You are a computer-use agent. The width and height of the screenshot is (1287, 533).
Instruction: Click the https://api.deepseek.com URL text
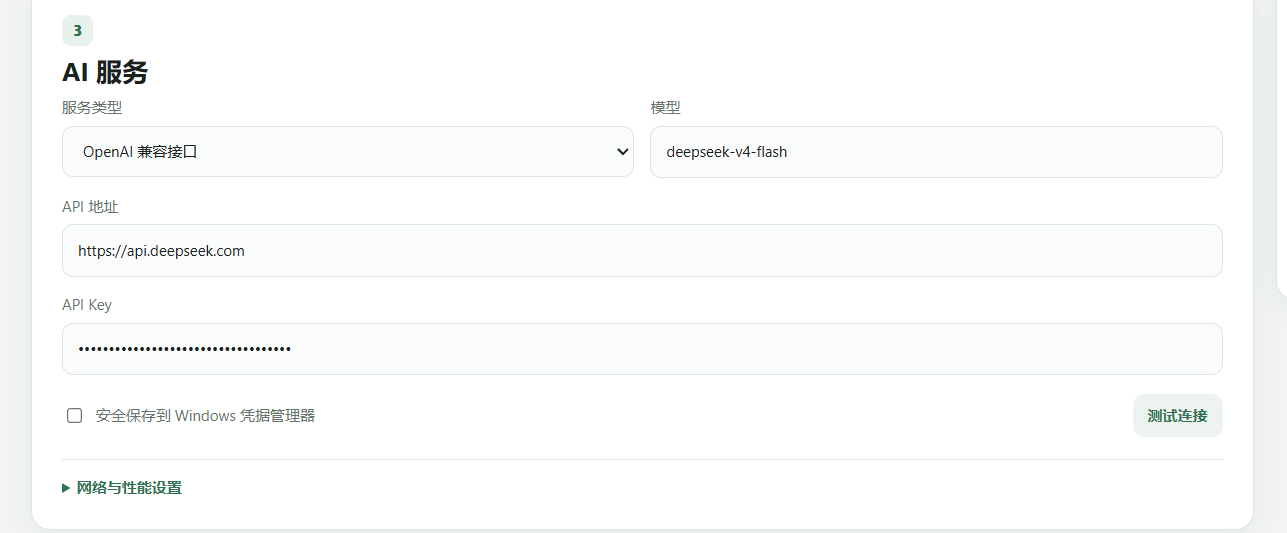[161, 251]
